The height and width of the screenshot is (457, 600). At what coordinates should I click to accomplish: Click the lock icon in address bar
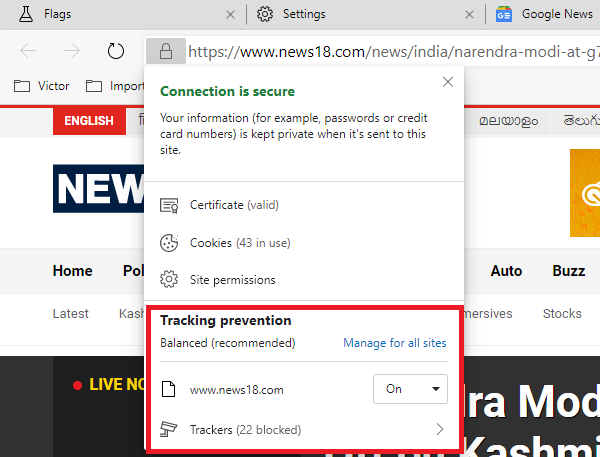tap(166, 51)
